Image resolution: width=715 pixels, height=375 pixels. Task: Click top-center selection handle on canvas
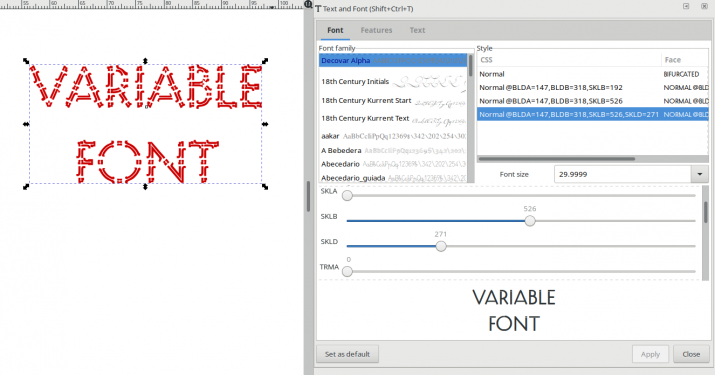click(145, 61)
